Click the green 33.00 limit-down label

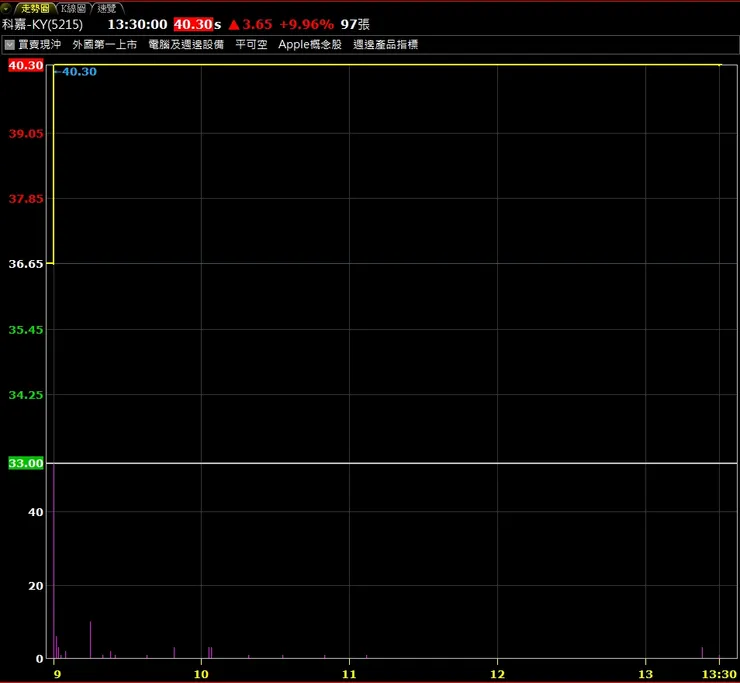point(26,463)
